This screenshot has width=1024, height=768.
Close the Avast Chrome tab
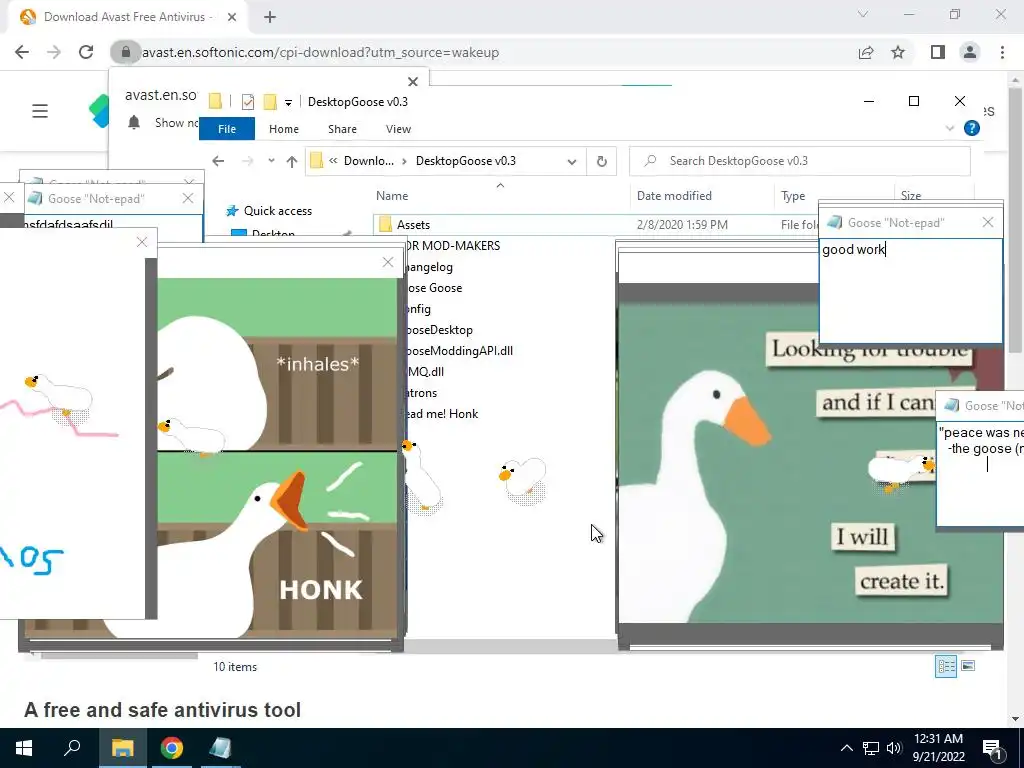(232, 17)
